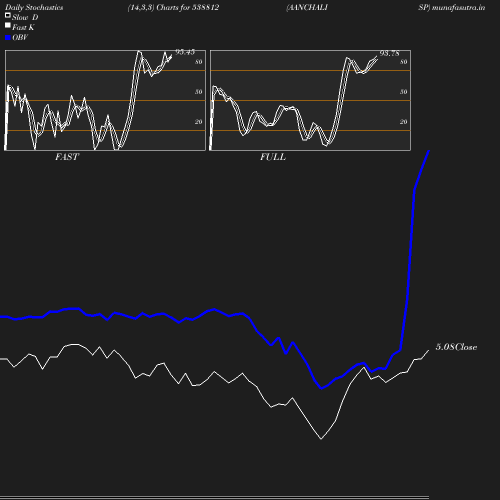Click the Slow D legend swatch
The height and width of the screenshot is (500, 500).
pos(8,15)
